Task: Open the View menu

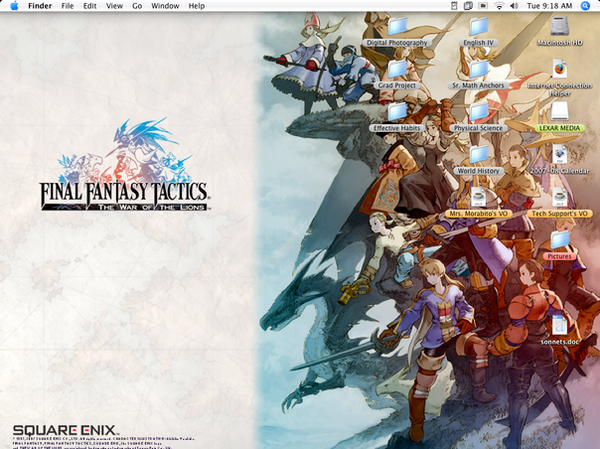Action: (x=114, y=6)
